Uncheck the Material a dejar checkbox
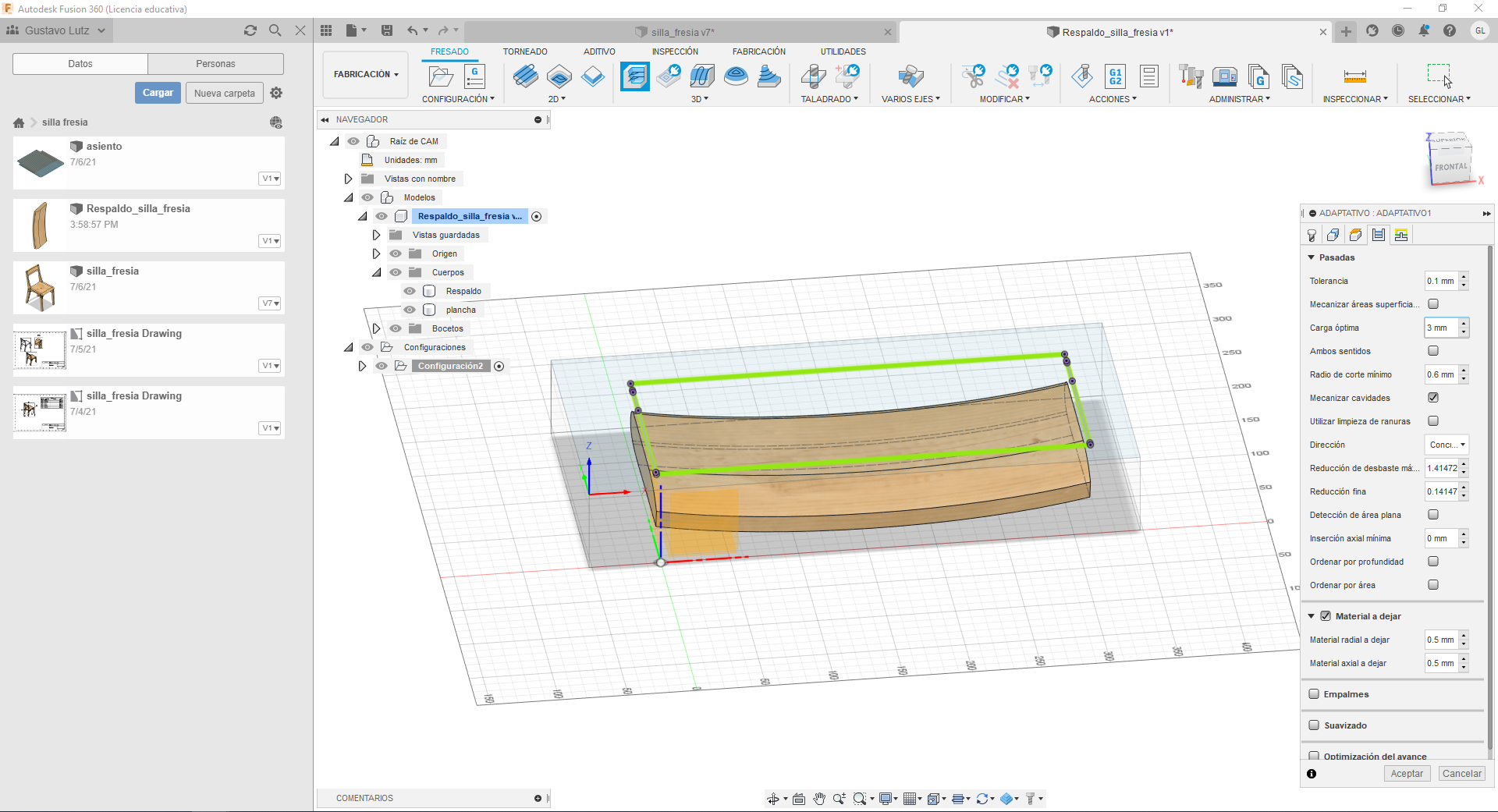The image size is (1498, 812). tap(1326, 616)
